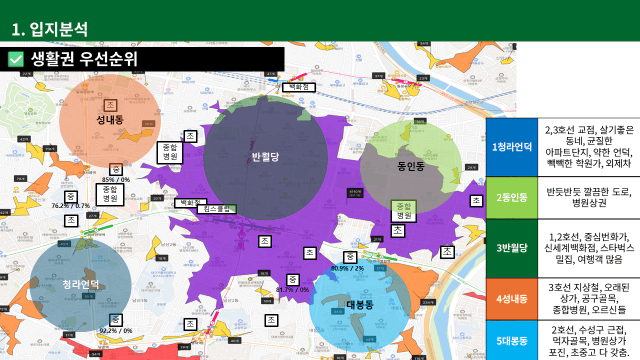The width and height of the screenshot is (640, 360).
Task: Click the description mentioning 신세계백화점
Action: tap(589, 248)
